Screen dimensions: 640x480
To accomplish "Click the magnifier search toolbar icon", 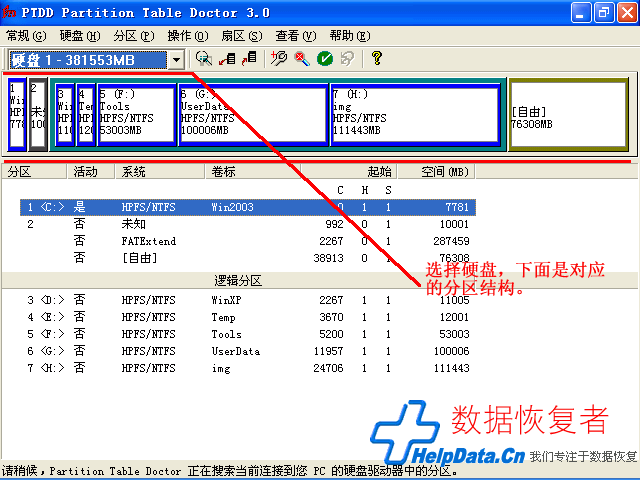I will (x=203, y=59).
